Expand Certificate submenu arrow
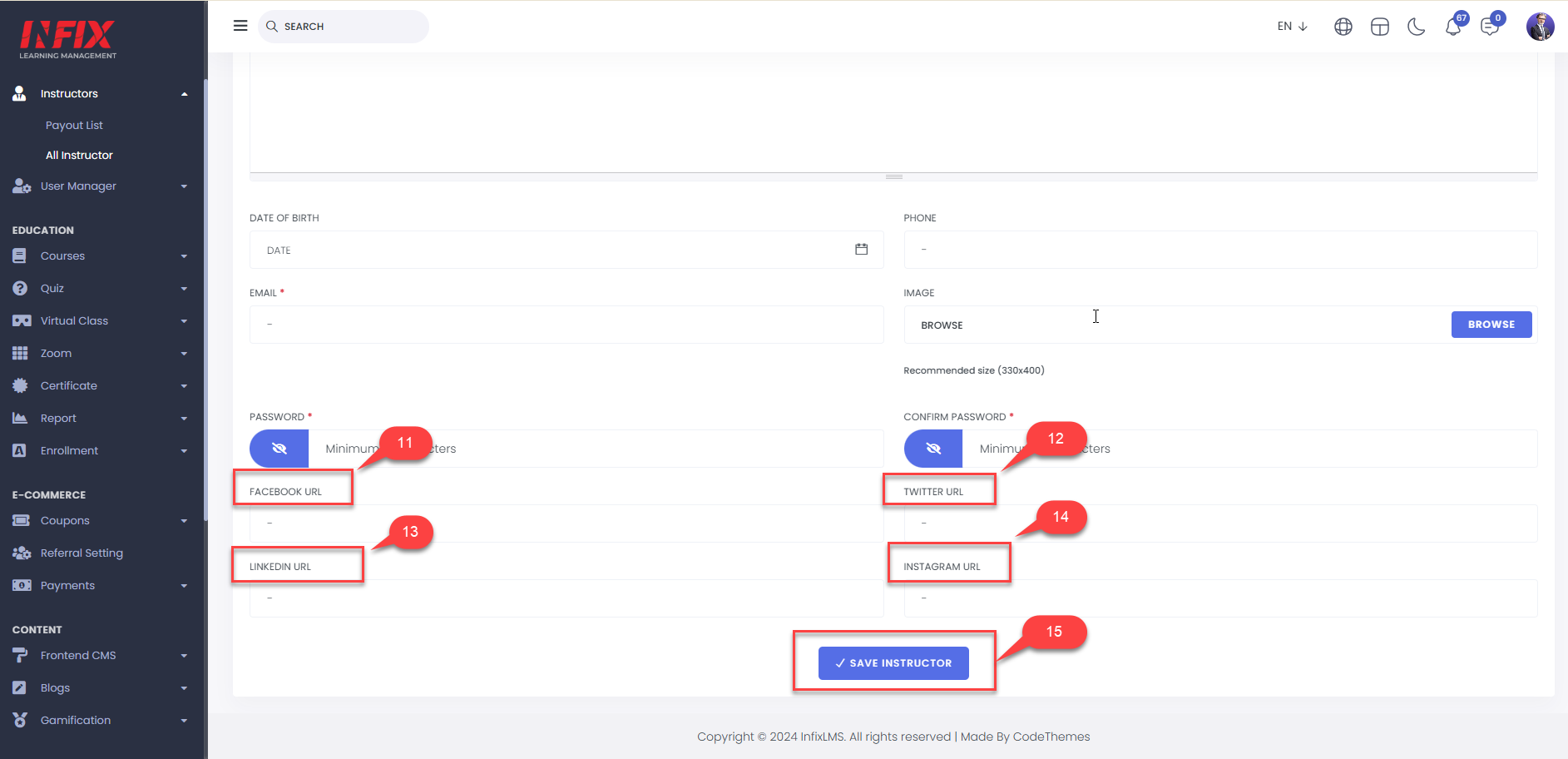The width and height of the screenshot is (1568, 759). coord(185,386)
